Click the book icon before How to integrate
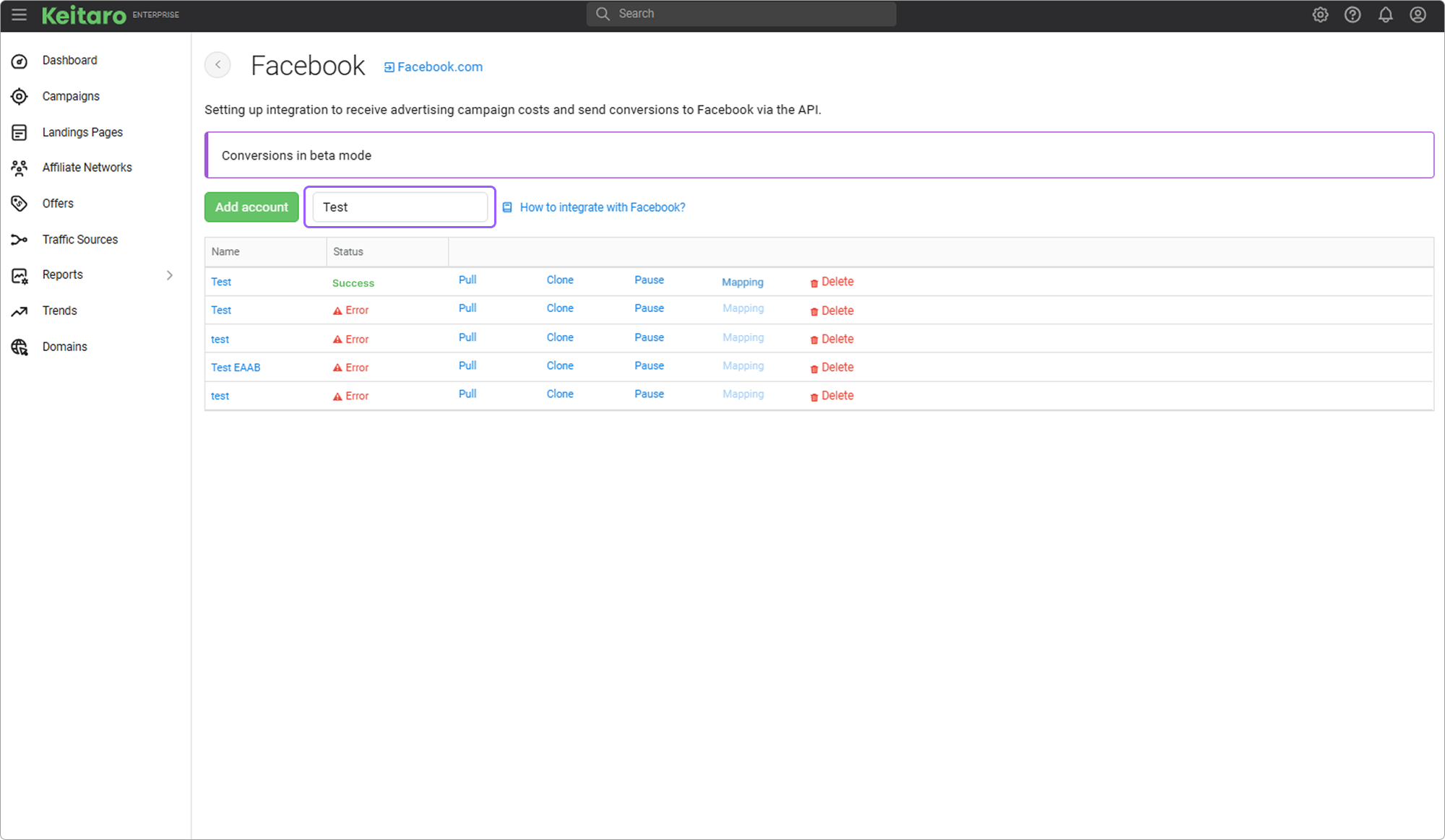1445x840 pixels. (507, 207)
